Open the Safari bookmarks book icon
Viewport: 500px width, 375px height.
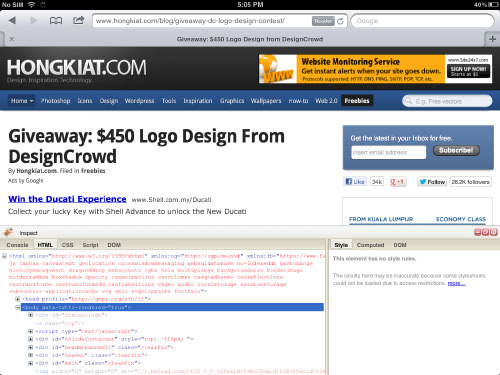[x=56, y=21]
